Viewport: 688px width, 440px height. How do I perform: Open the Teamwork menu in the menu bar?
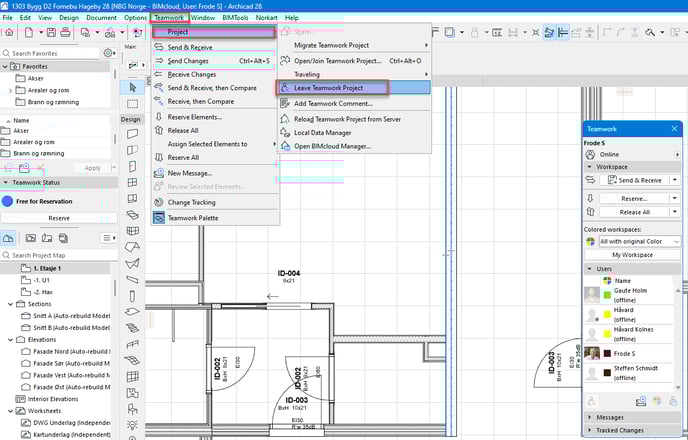click(169, 18)
